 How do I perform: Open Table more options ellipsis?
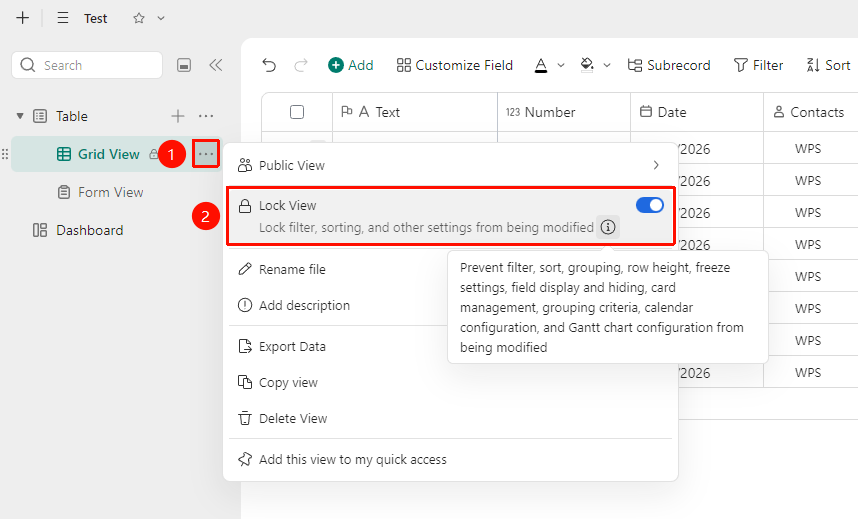(x=206, y=116)
